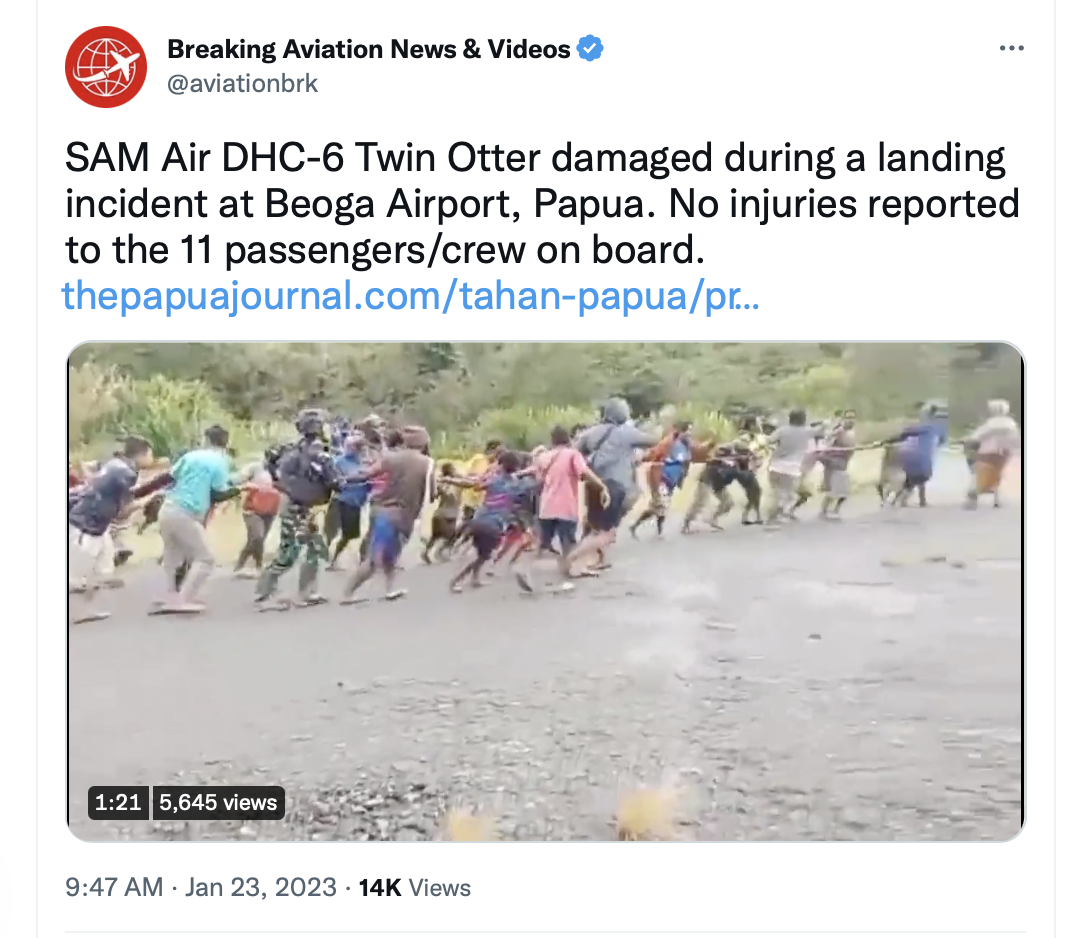The image size is (1076, 938).
Task: Click the Jan 23, 2023 date
Action: [261, 887]
